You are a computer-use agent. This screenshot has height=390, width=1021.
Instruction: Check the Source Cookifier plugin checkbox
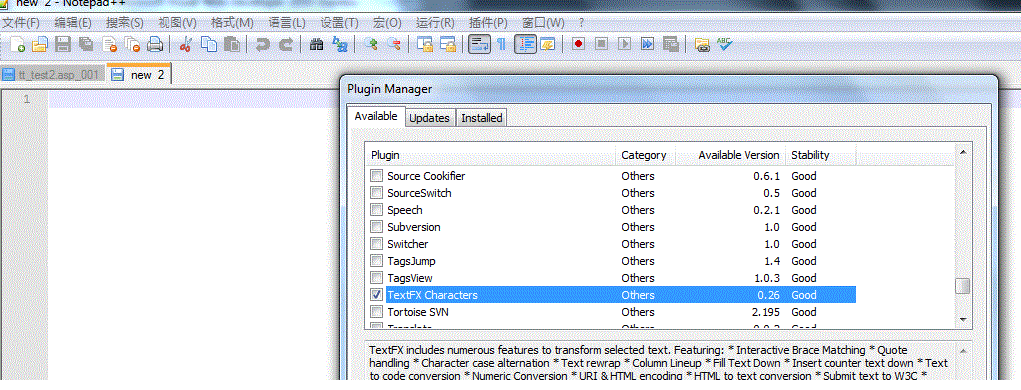pos(376,176)
